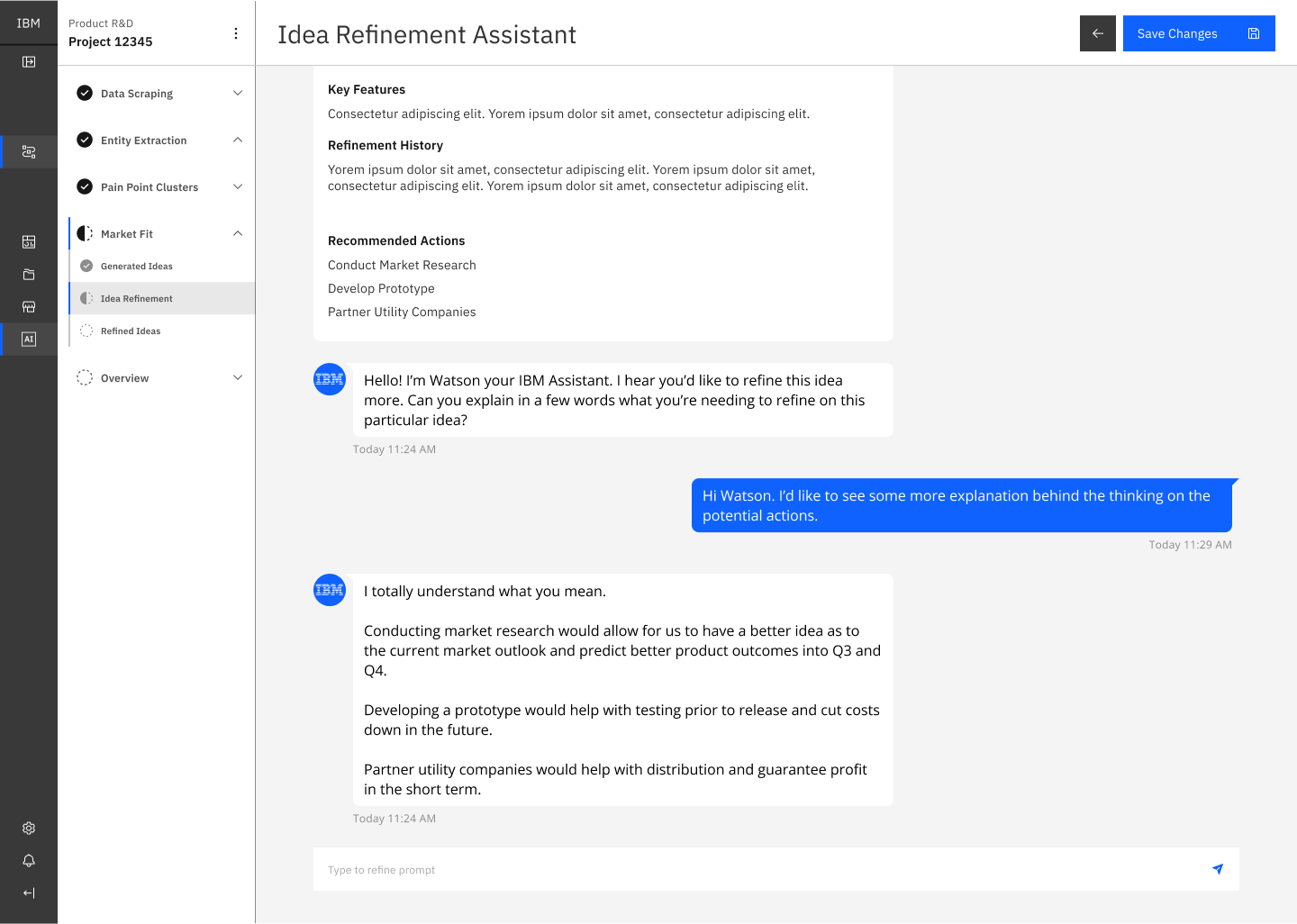Collapse the Market Fit section

(x=237, y=232)
